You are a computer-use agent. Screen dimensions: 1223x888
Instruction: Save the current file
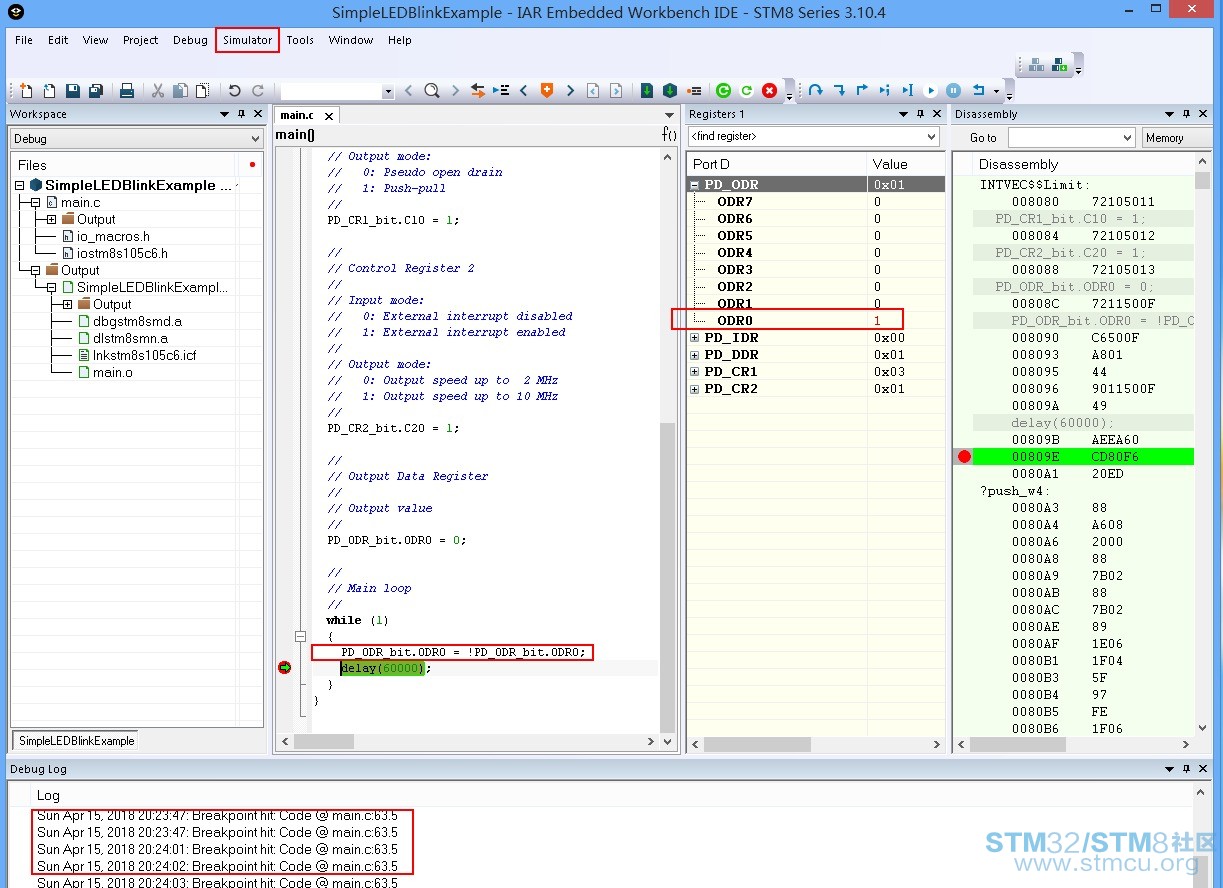click(73, 91)
